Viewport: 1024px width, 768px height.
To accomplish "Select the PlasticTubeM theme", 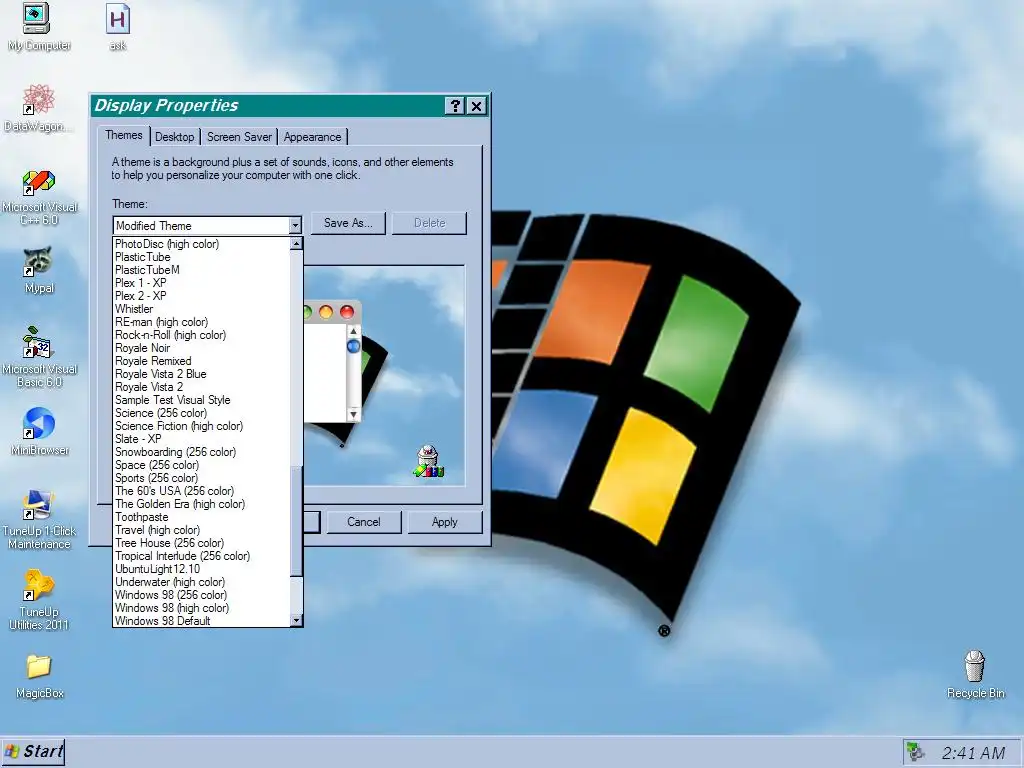I will tap(201, 270).
